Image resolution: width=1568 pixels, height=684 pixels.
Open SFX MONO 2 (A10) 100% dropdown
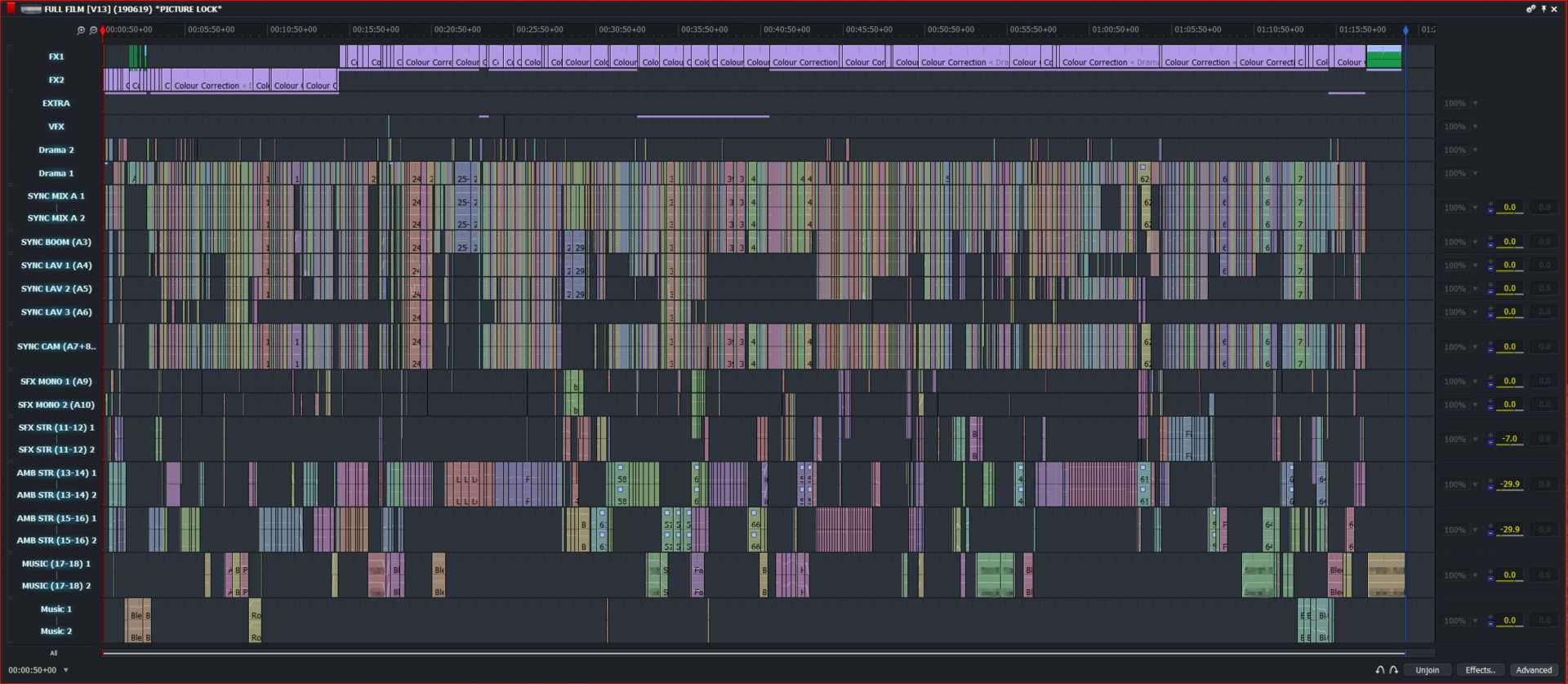1475,405
